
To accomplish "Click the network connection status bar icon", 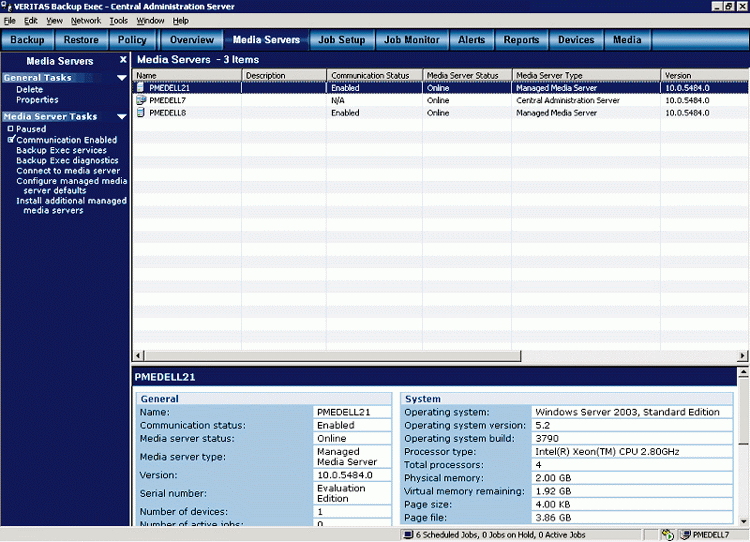I will [668, 534].
